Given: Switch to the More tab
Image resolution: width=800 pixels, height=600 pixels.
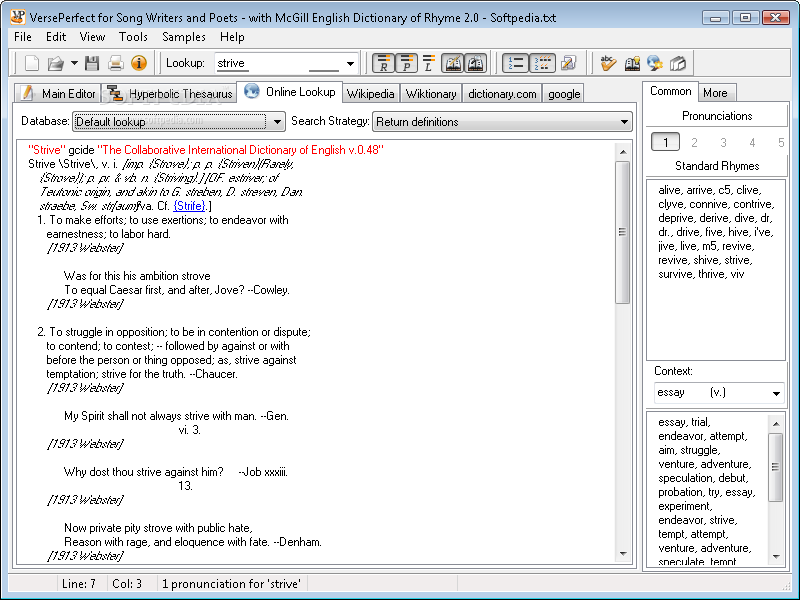Looking at the screenshot, I should tap(715, 93).
